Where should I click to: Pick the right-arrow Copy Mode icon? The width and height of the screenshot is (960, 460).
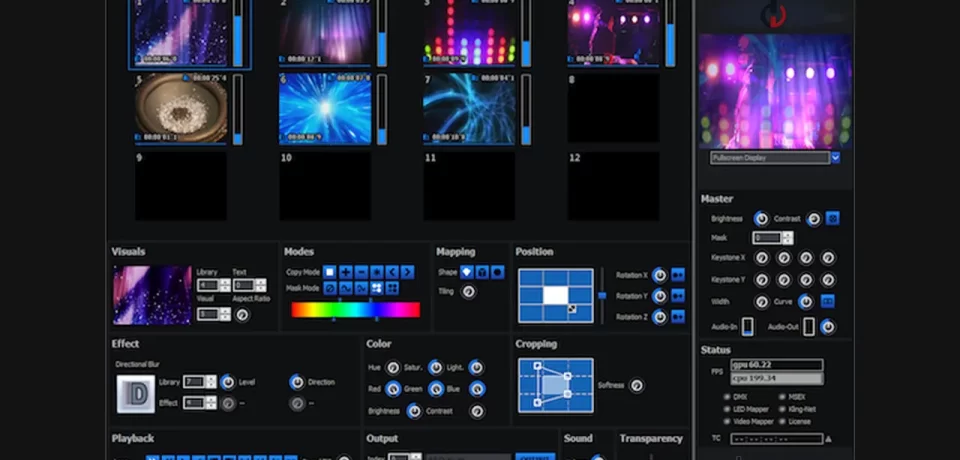pos(407,271)
